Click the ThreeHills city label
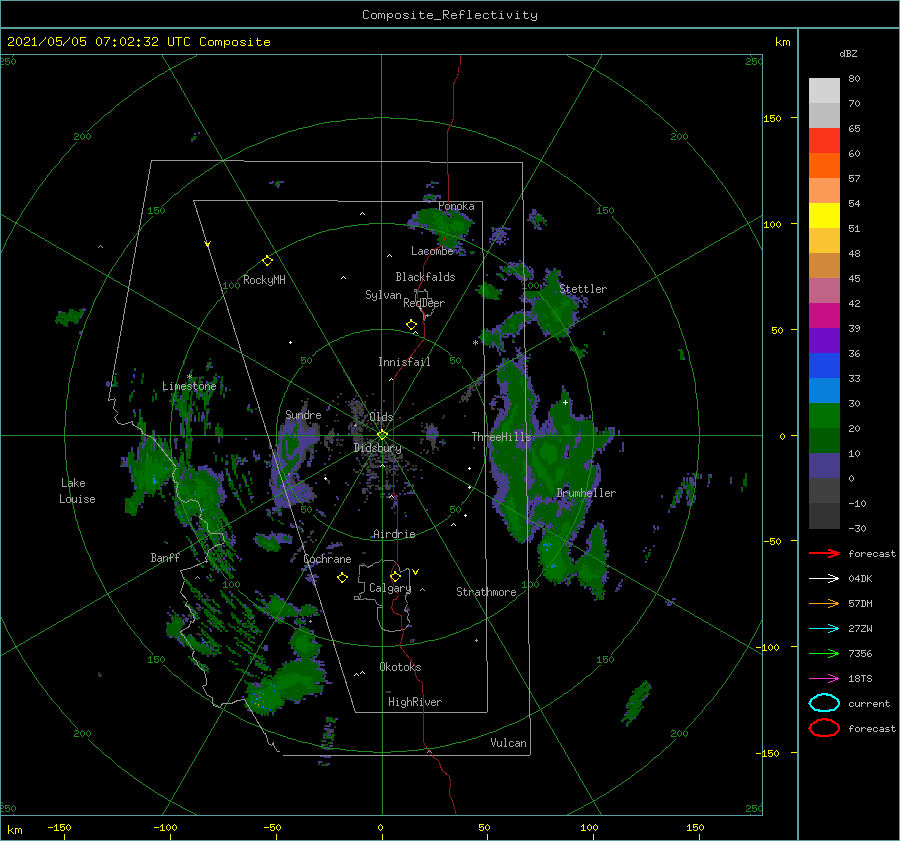The height and width of the screenshot is (841, 900). 501,437
